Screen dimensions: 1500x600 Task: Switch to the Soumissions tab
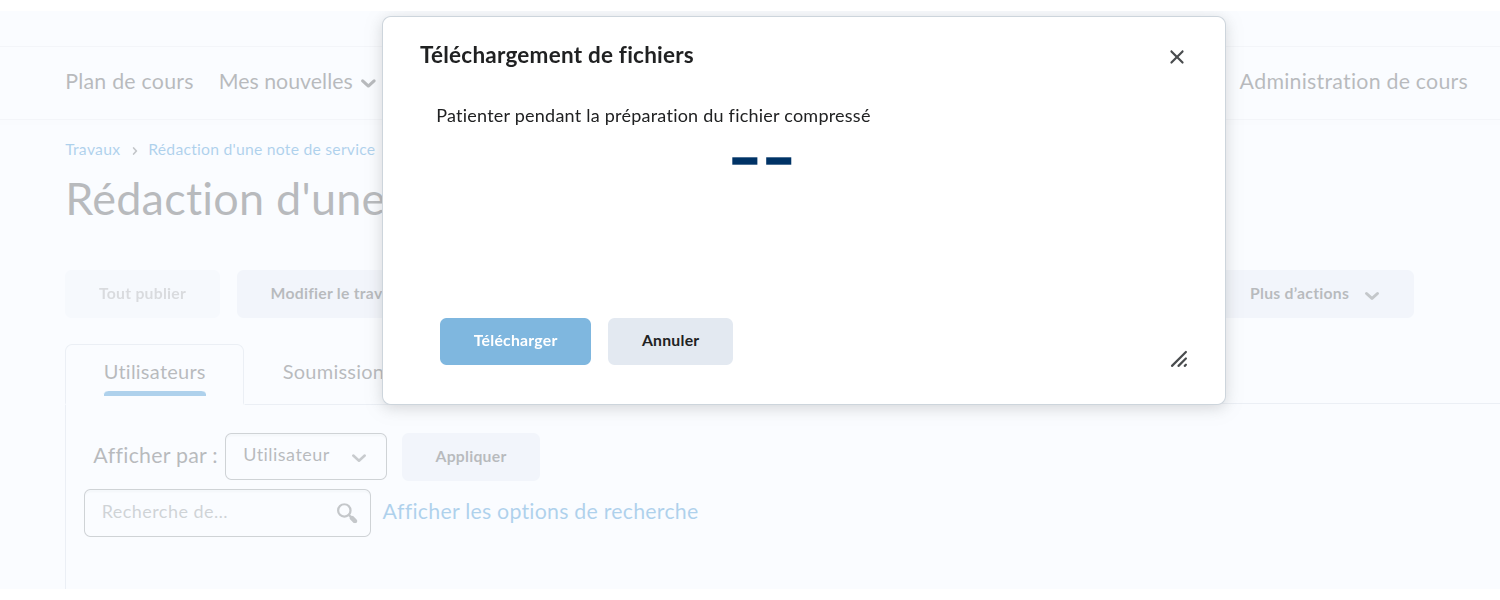pos(332,373)
